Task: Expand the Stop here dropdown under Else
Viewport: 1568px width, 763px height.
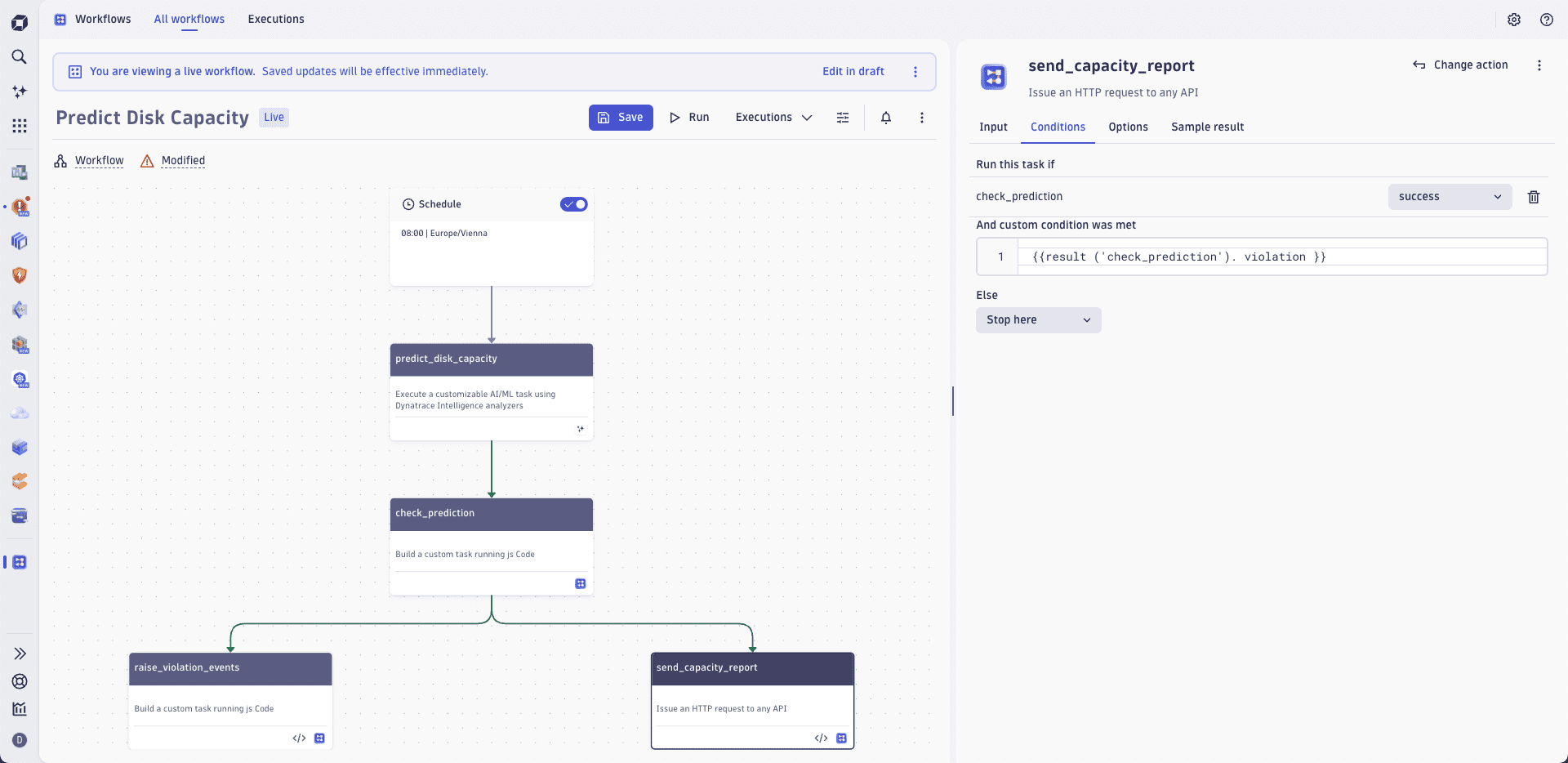Action: [x=1038, y=320]
